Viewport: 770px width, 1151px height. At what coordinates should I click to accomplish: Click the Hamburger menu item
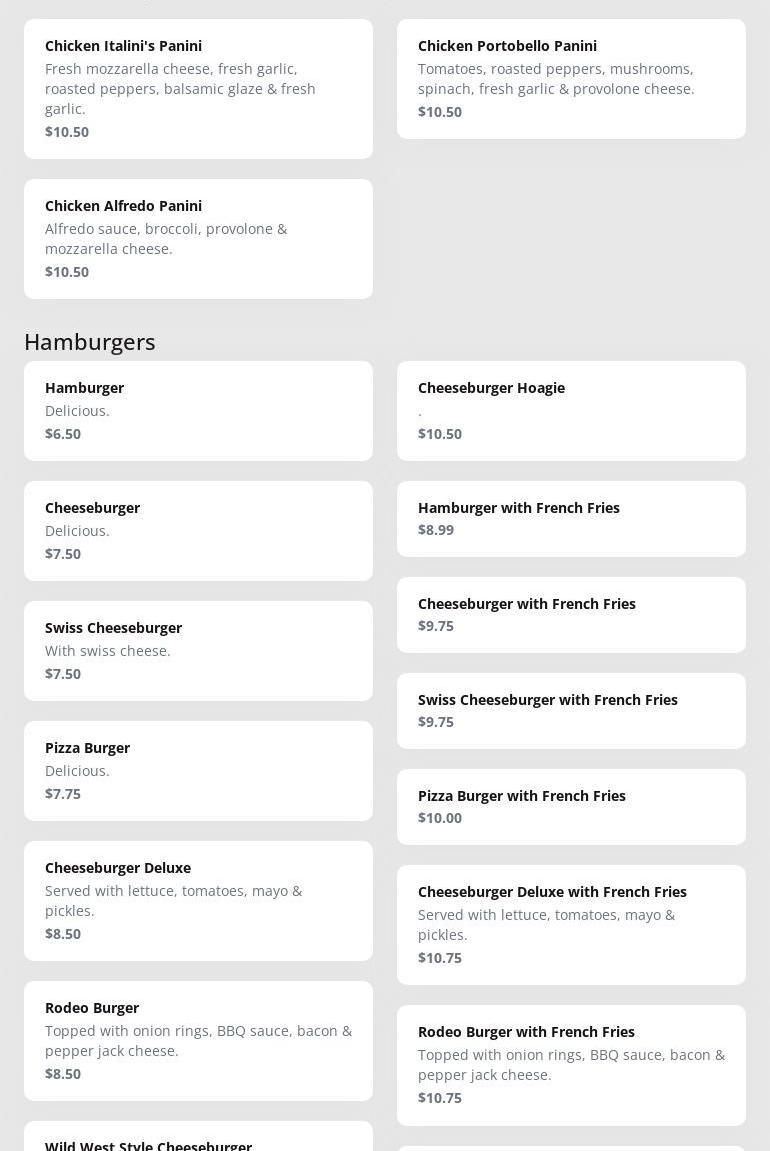click(x=198, y=410)
